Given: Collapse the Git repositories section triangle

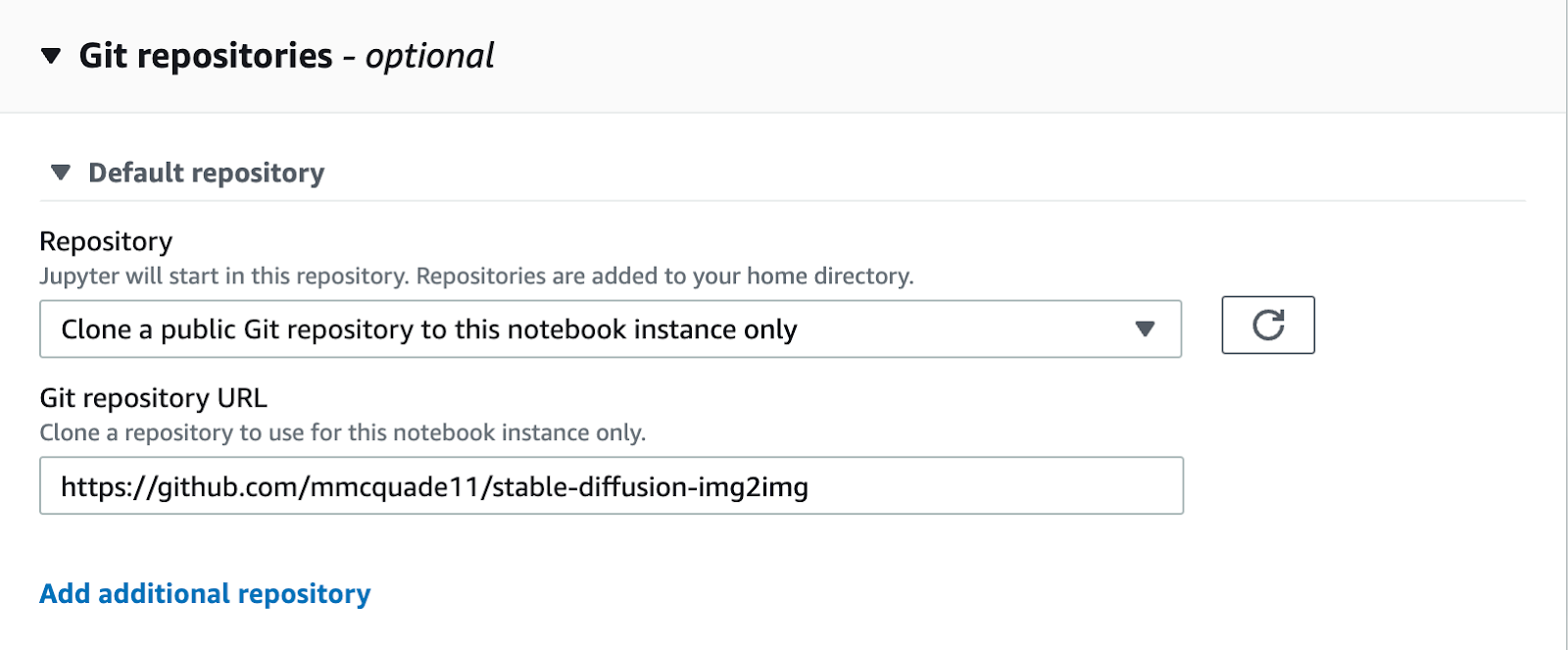Looking at the screenshot, I should coord(51,56).
